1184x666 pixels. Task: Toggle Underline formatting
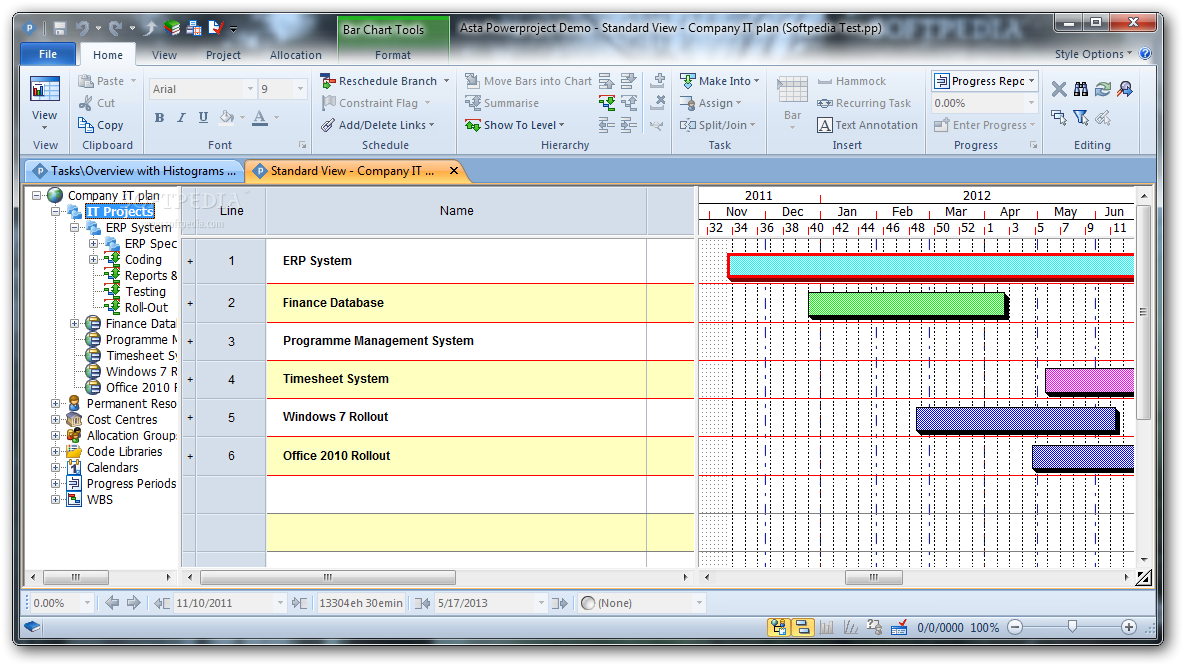pos(203,117)
